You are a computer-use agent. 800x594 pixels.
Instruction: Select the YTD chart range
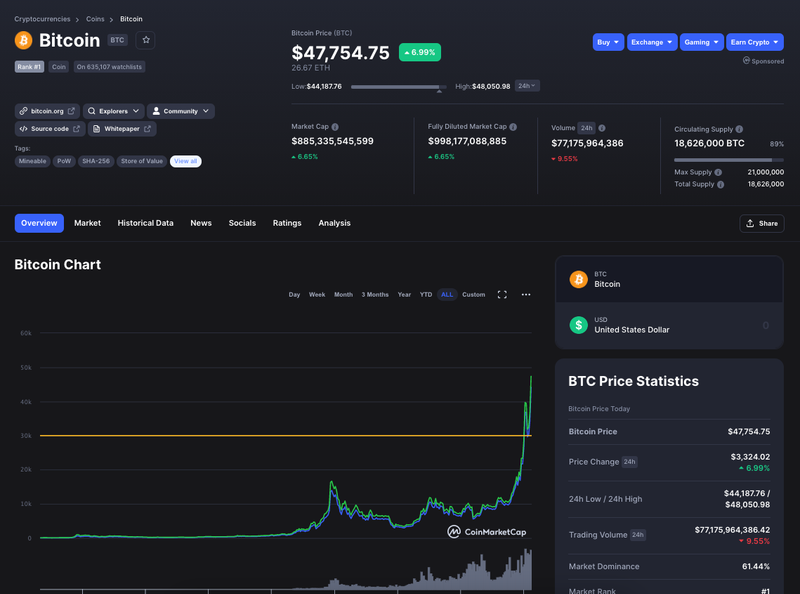click(426, 294)
